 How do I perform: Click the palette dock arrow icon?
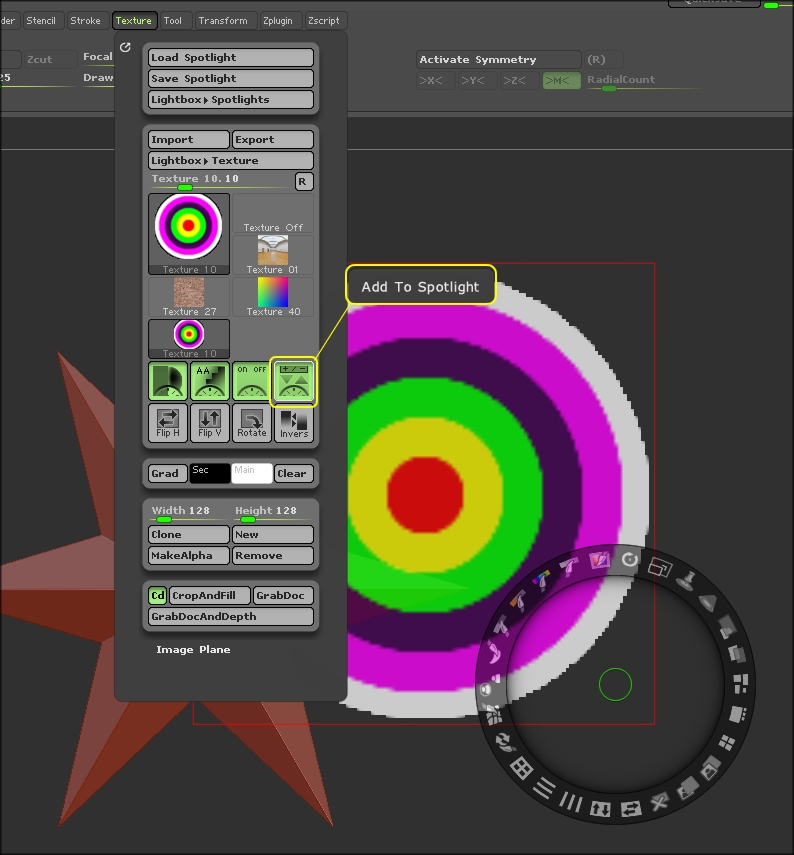coord(125,47)
